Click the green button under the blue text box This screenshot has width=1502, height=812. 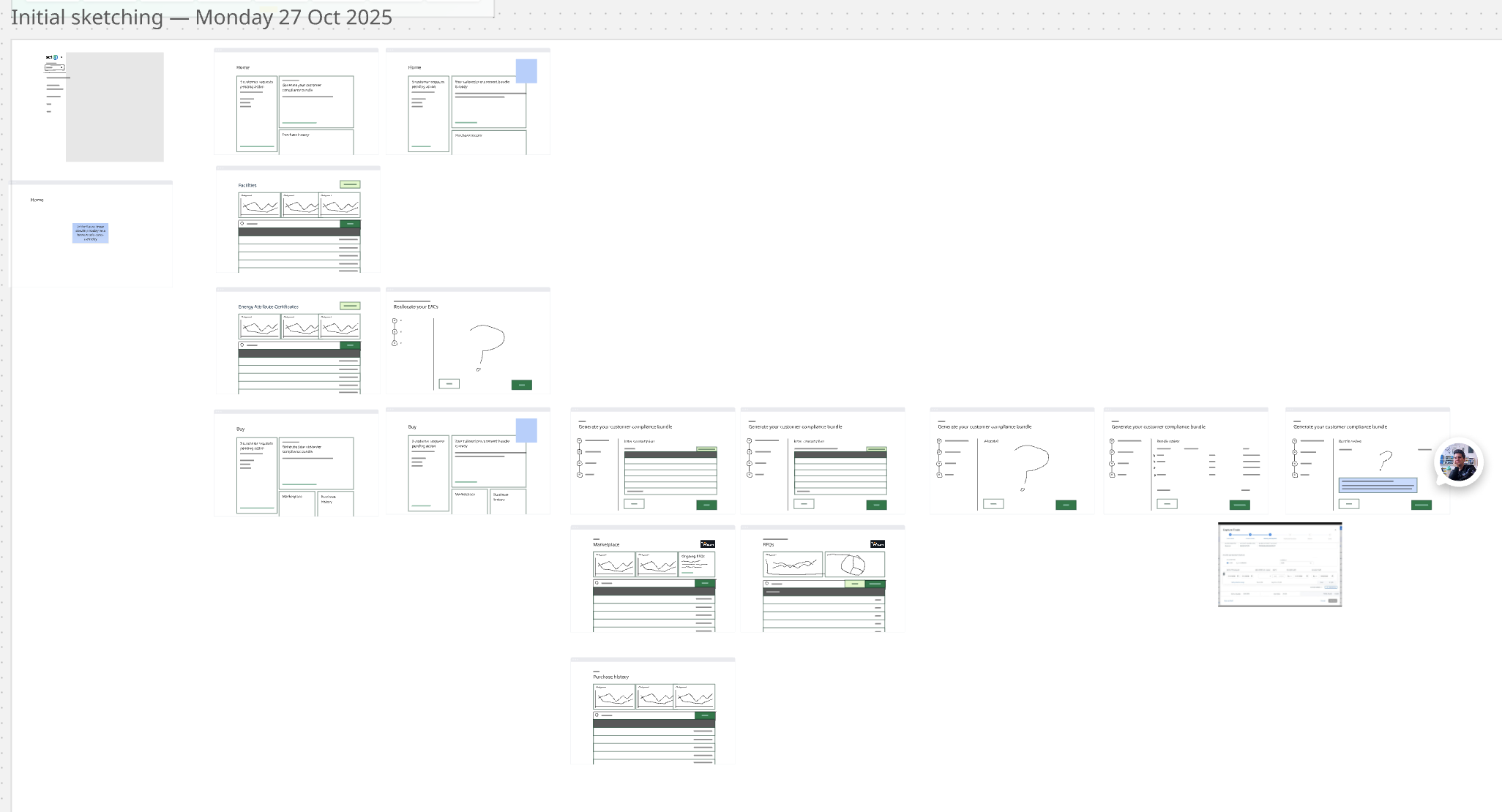point(1421,505)
